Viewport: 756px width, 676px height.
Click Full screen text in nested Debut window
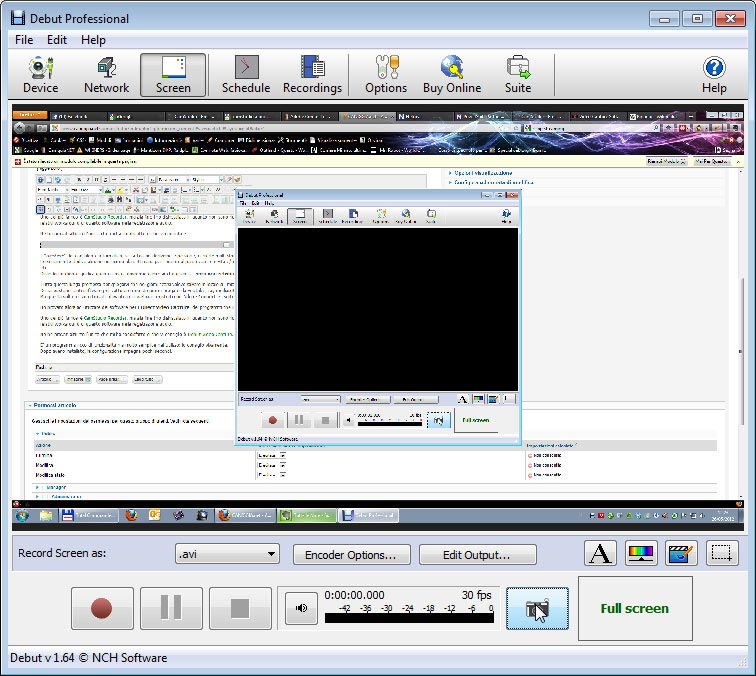pyautogui.click(x=476, y=420)
